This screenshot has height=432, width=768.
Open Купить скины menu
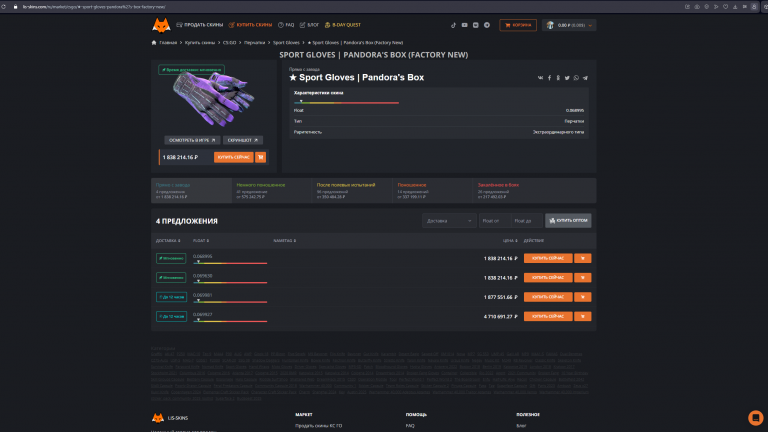click(x=250, y=25)
